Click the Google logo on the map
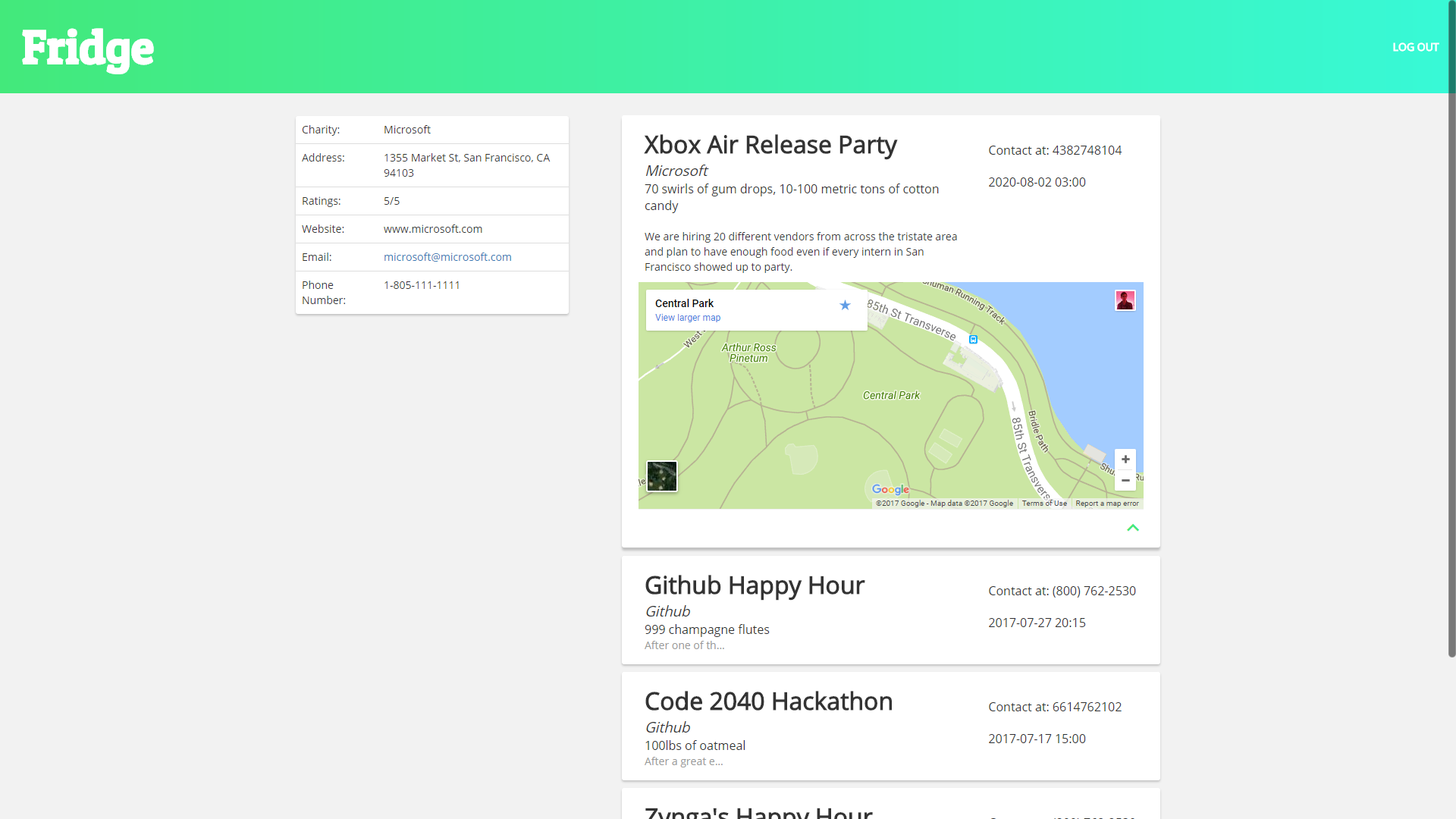 890,490
